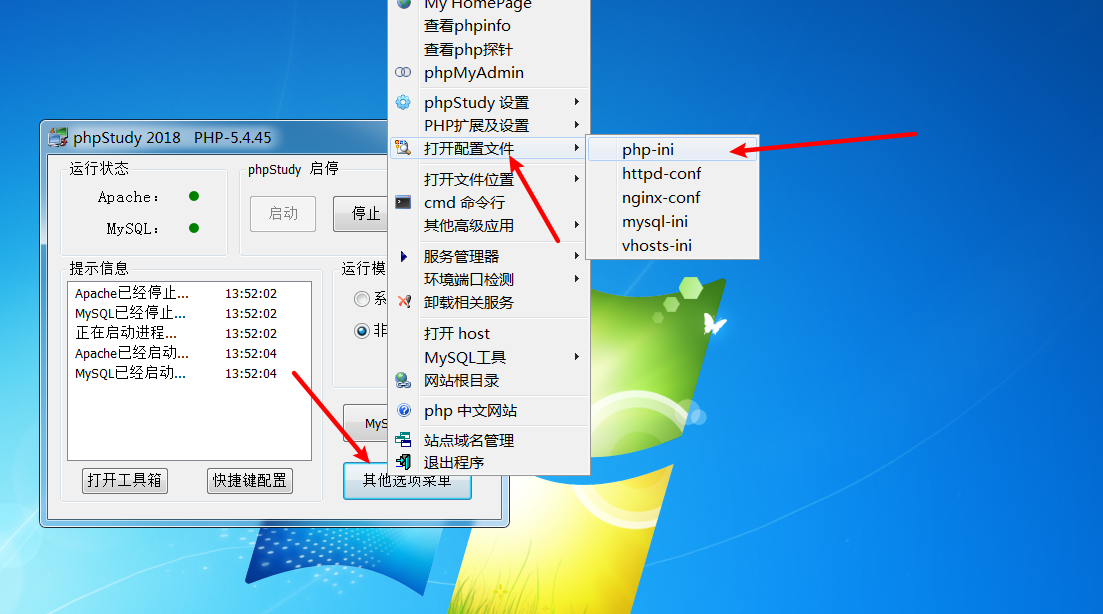Open vhosts-ini config file

click(x=672, y=245)
